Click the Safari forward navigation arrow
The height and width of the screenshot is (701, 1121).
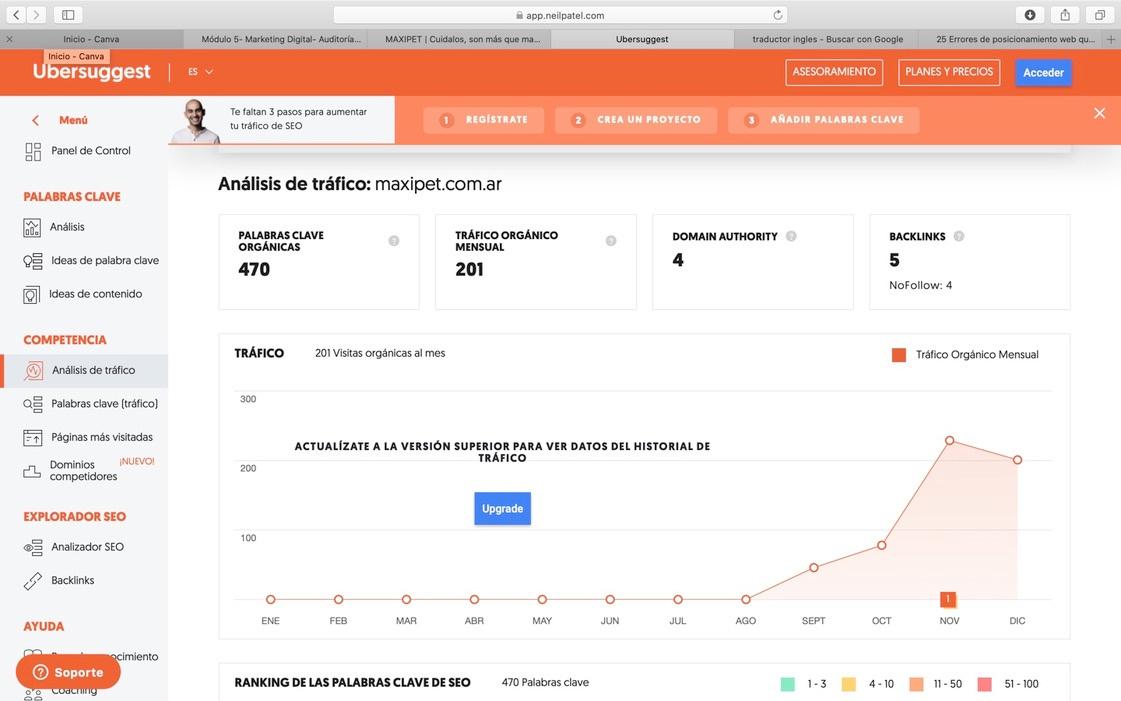[36, 14]
